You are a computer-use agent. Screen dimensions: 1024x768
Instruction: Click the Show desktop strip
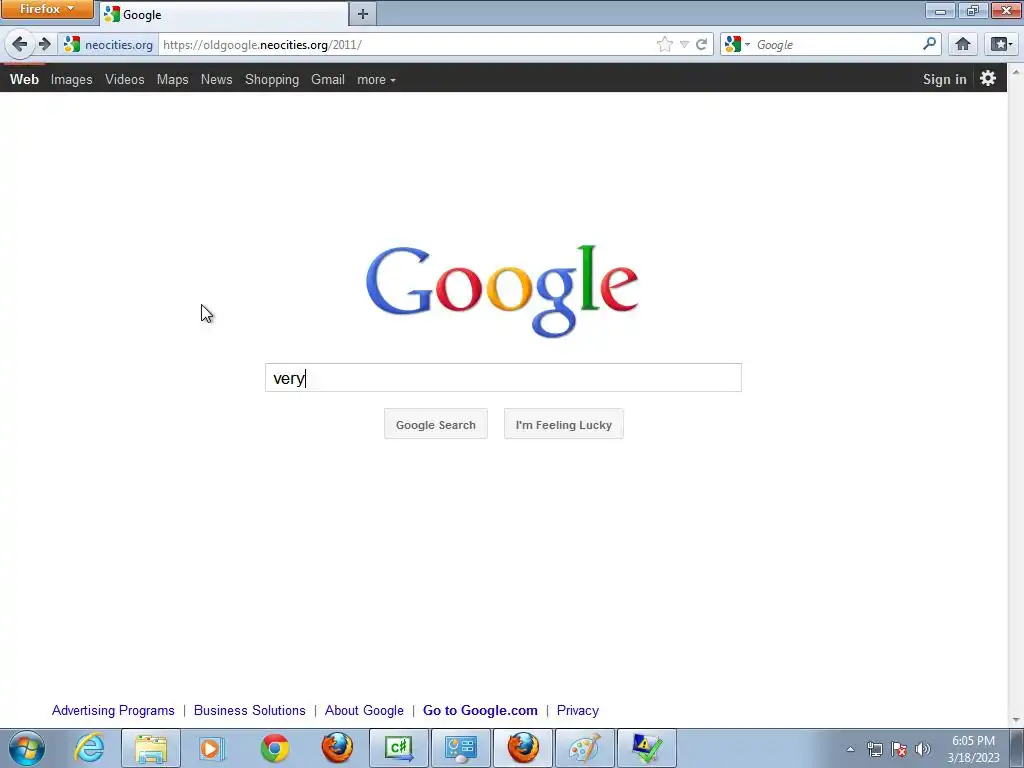(1017, 748)
